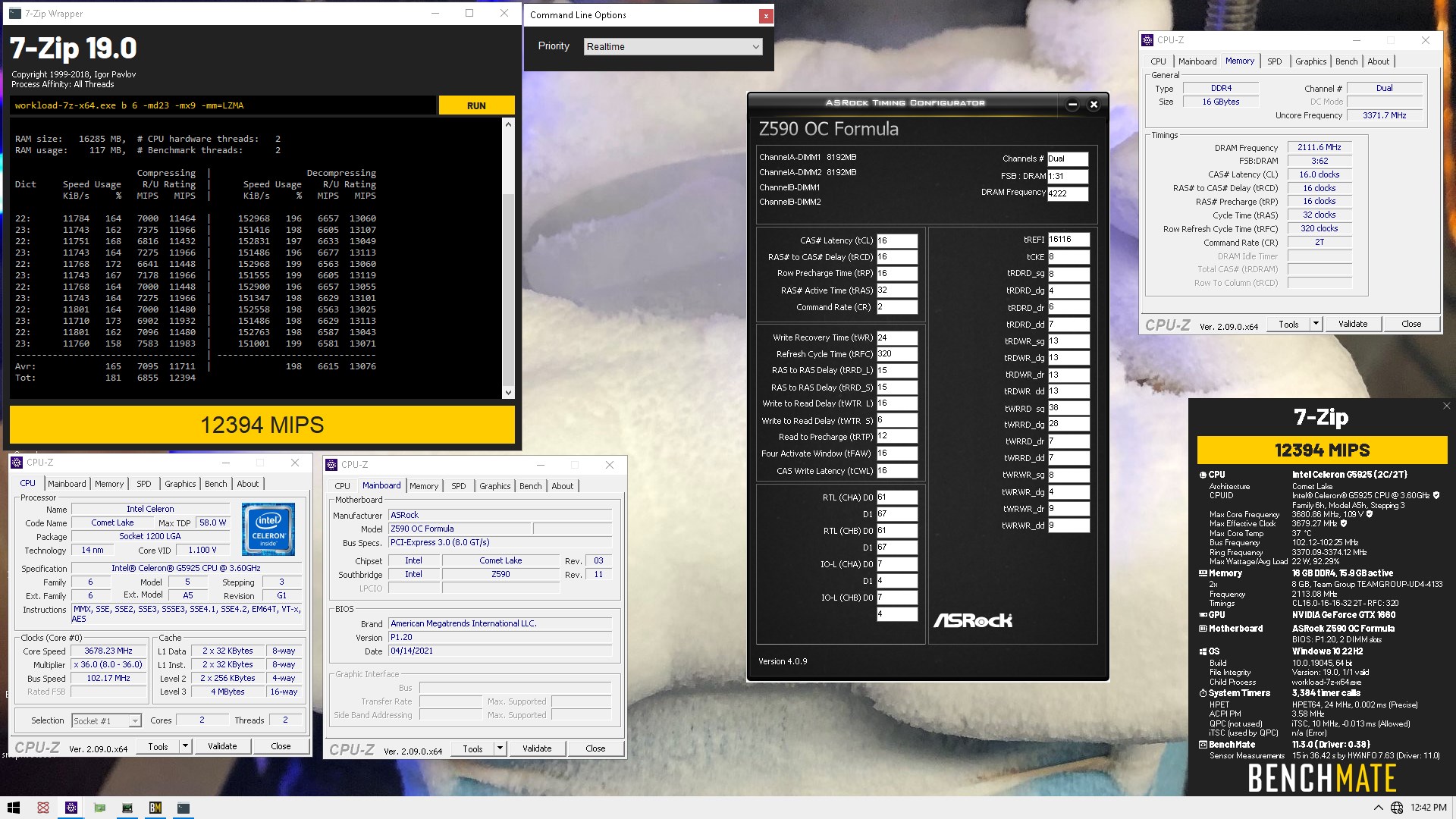Click the BenchMate BM taskbar icon
Screen dimensions: 1456x819
point(155,808)
